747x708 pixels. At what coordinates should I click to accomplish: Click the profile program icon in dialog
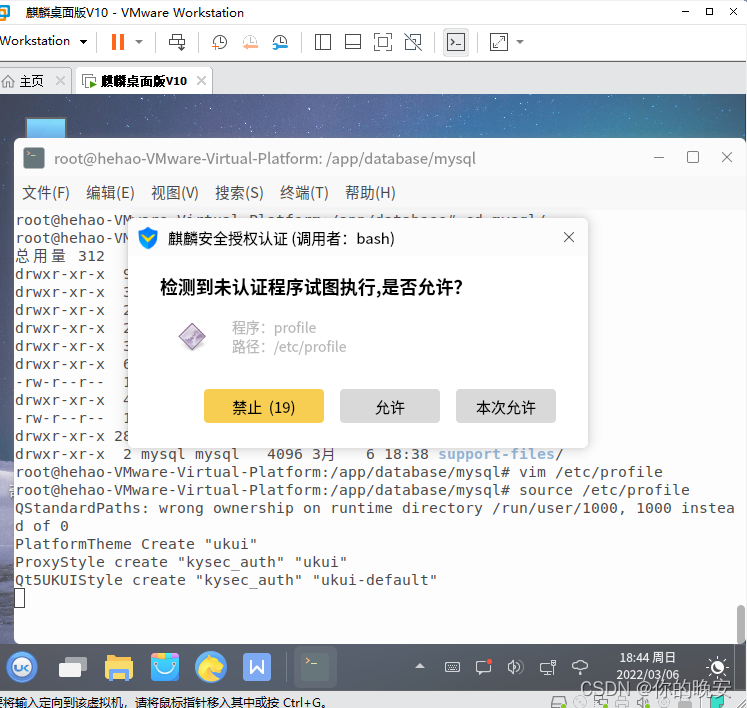(x=192, y=336)
